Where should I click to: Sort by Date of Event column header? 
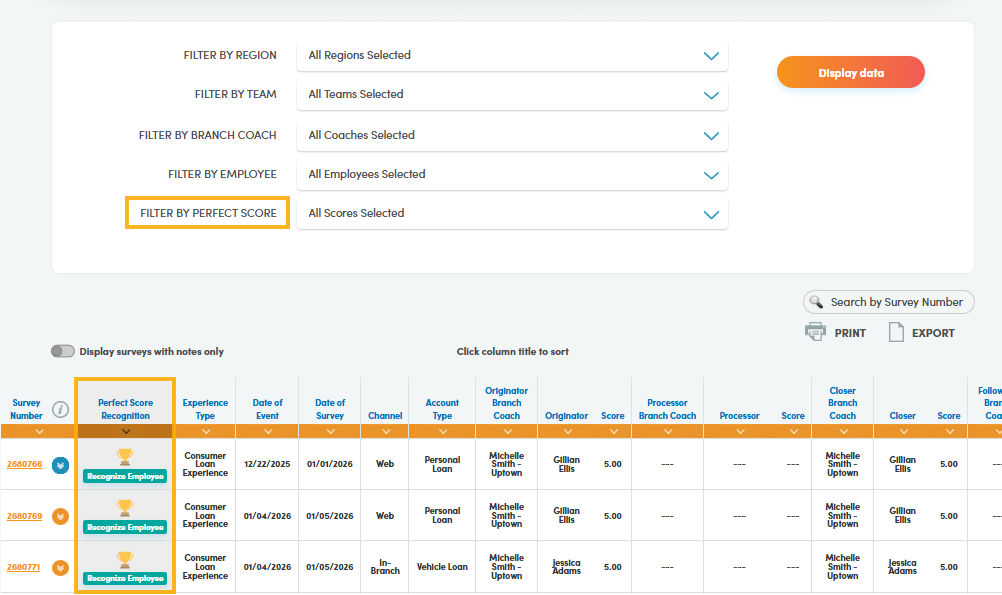tap(267, 409)
